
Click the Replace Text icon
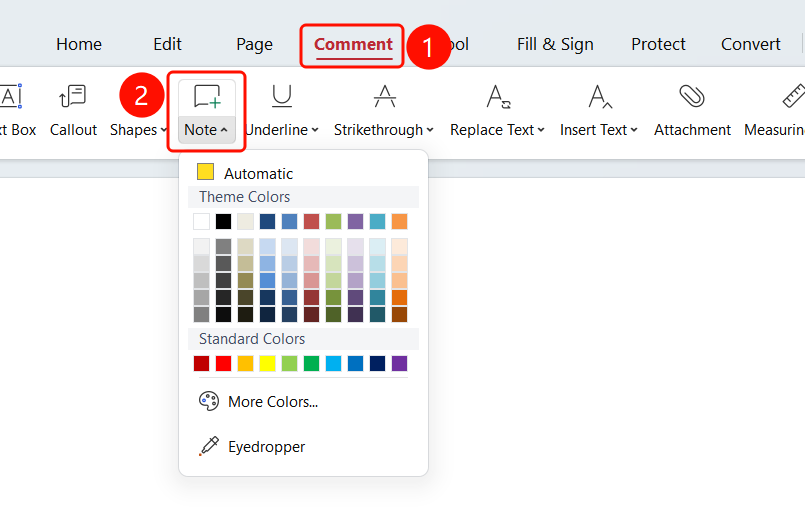498,97
